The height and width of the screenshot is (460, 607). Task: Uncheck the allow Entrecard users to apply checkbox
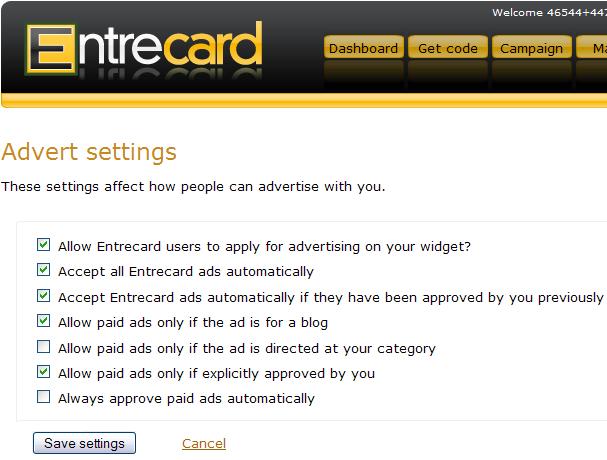pyautogui.click(x=43, y=245)
